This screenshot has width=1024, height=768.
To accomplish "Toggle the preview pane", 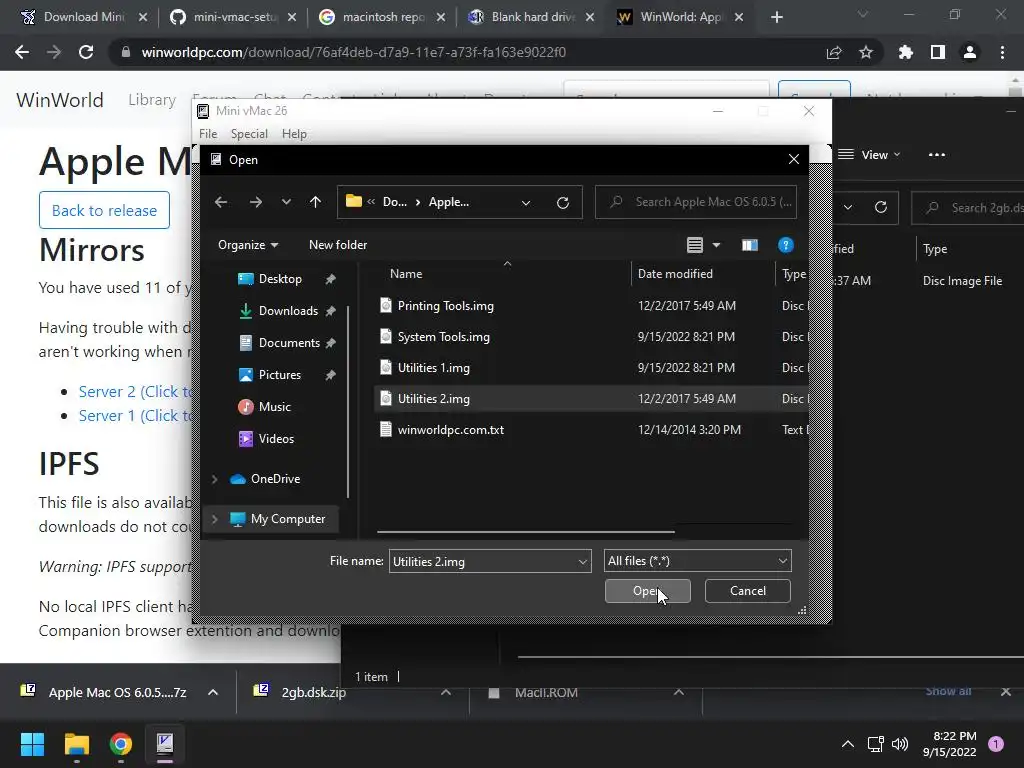I will pos(750,245).
